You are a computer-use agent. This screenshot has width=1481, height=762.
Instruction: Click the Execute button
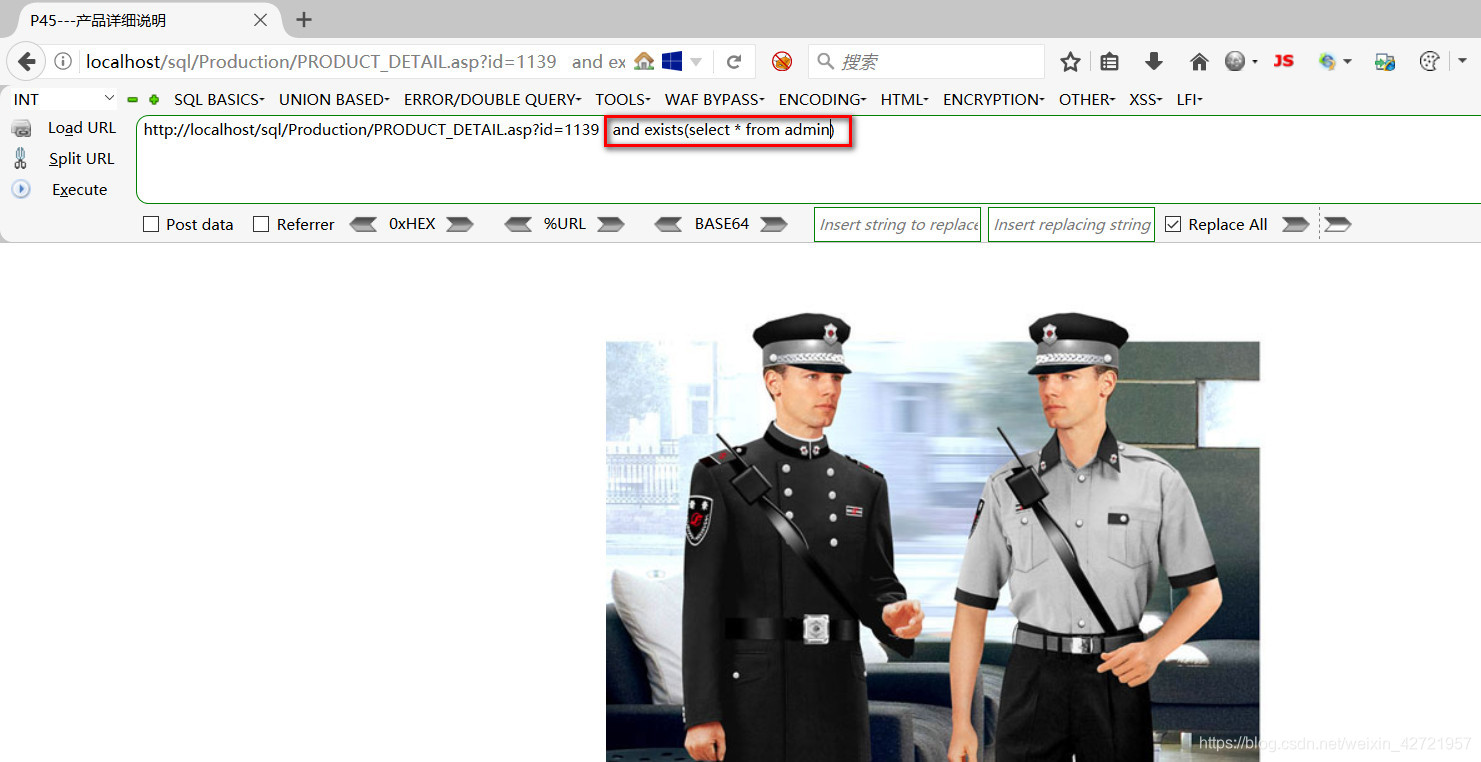coord(80,190)
